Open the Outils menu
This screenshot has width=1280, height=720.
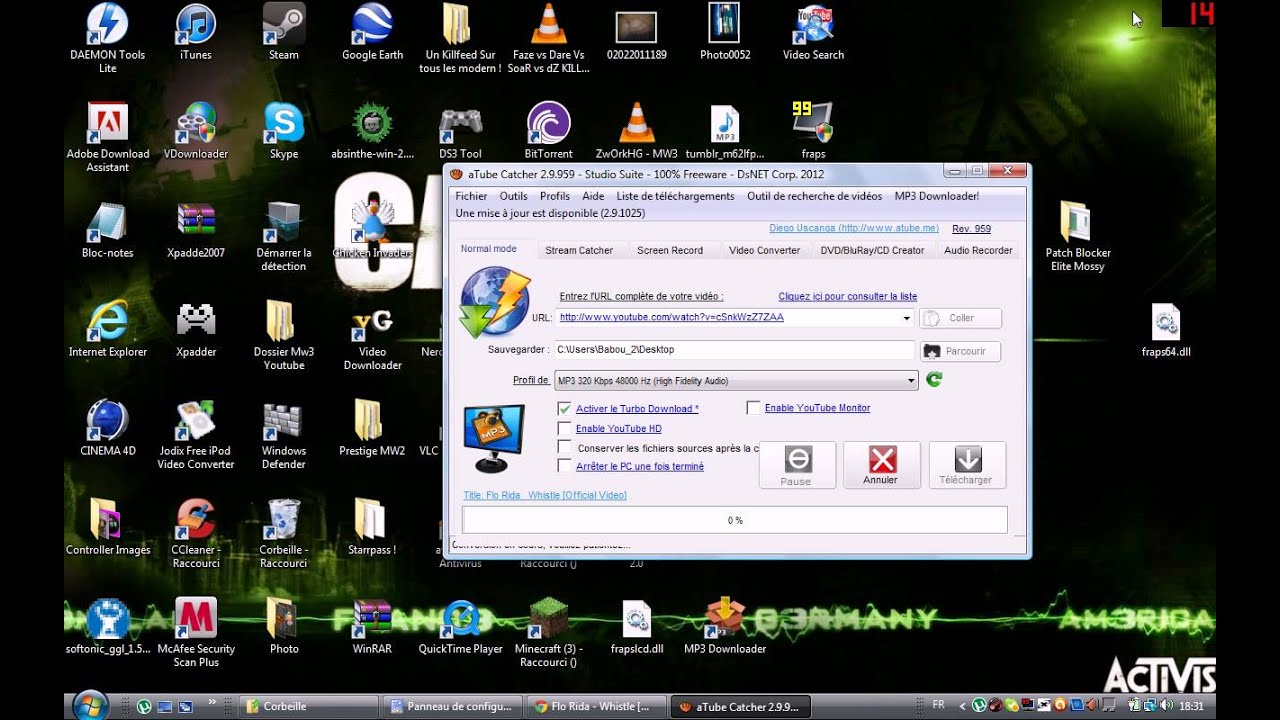coord(513,196)
